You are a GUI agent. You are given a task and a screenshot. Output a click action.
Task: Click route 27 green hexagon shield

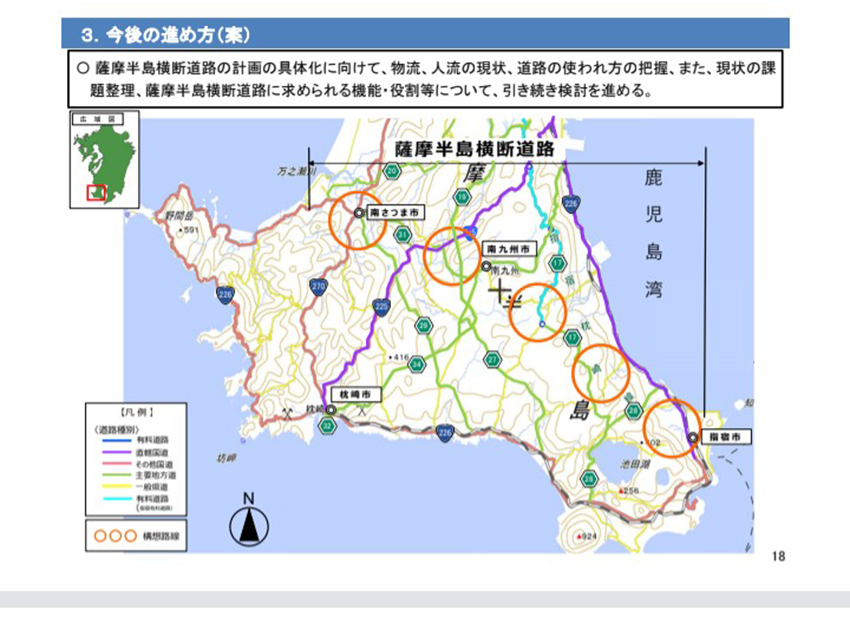click(492, 359)
